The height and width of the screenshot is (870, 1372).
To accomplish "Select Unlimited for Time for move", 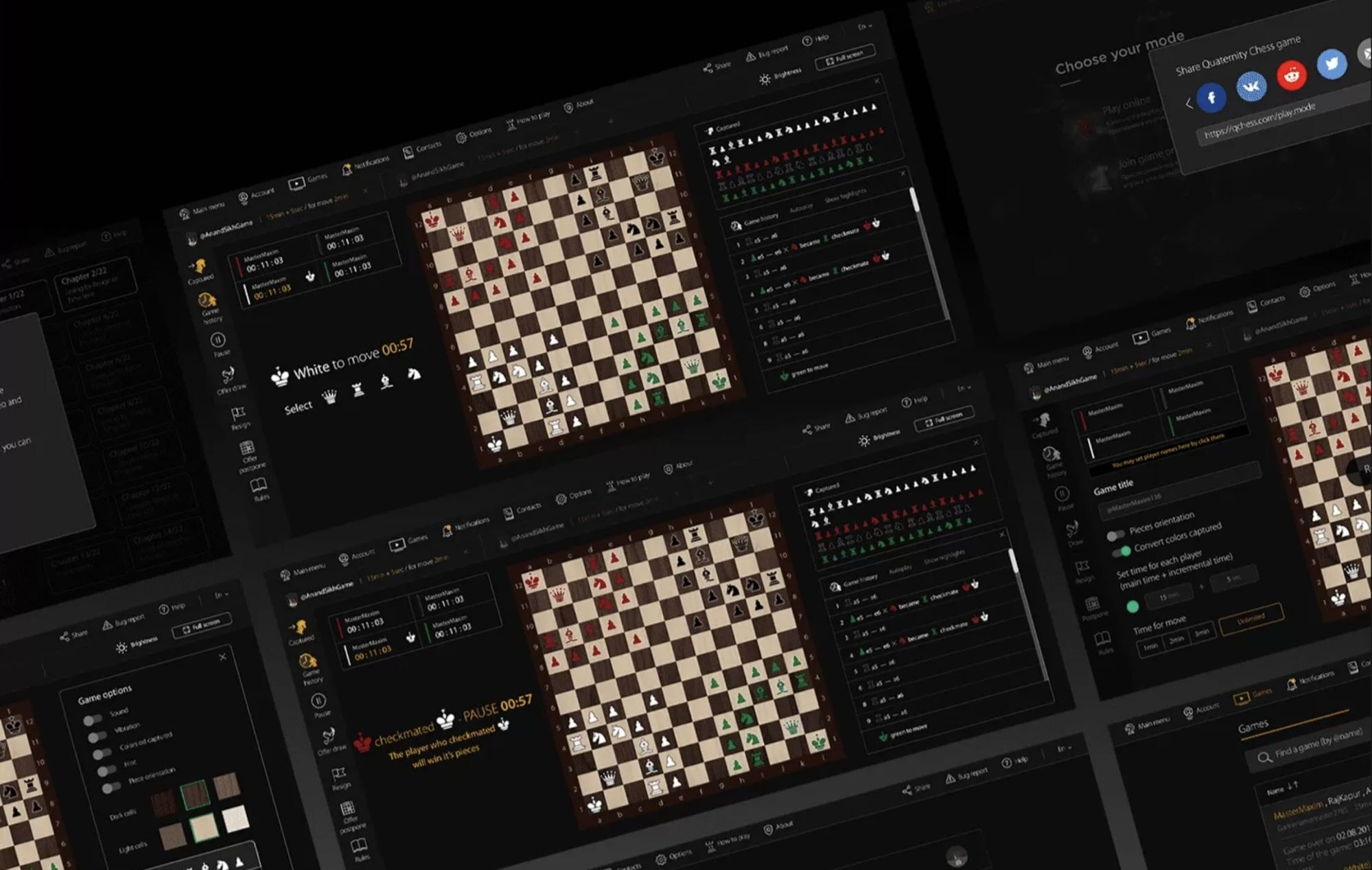I will coord(1250,618).
